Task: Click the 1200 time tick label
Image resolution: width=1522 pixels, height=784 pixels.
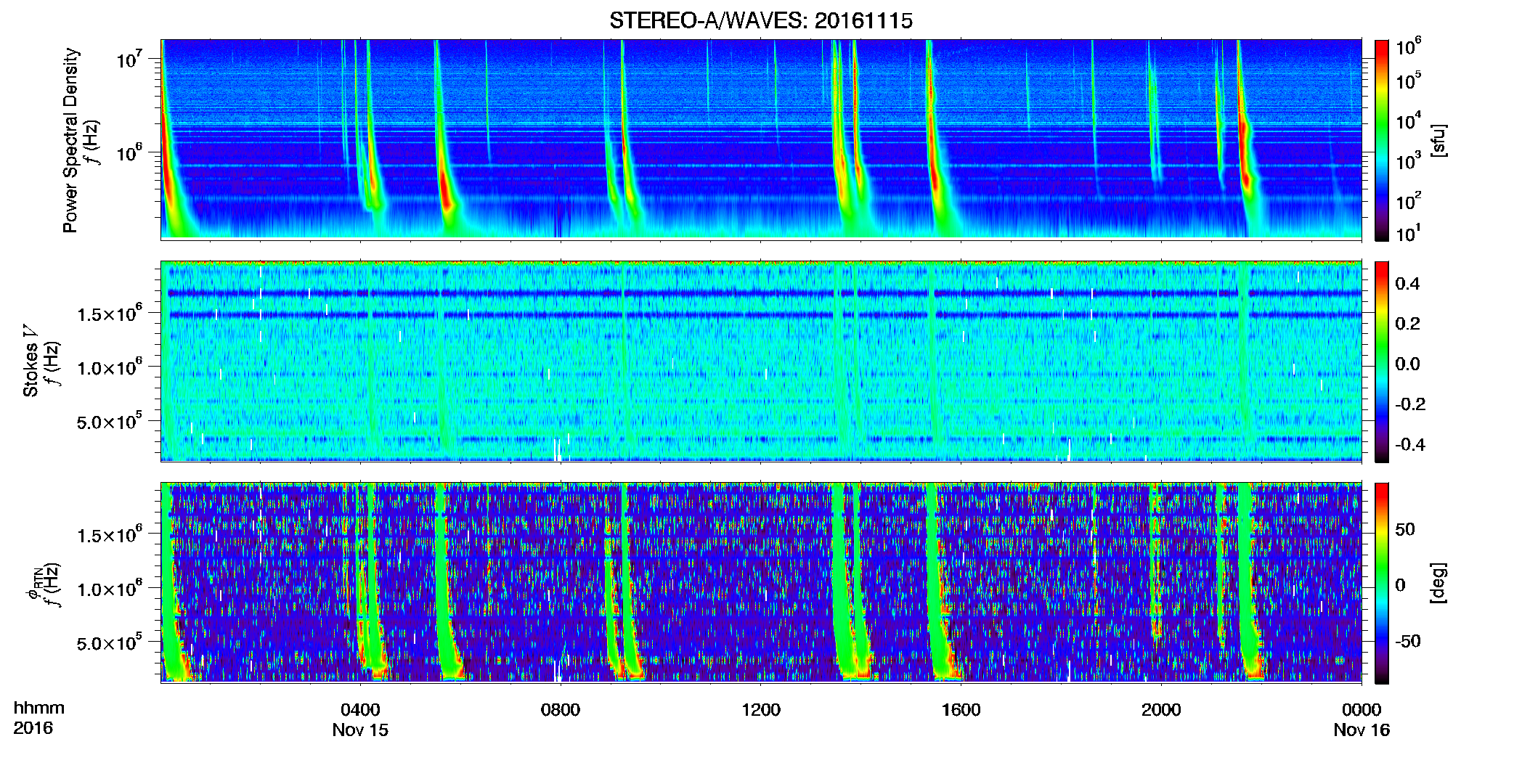Action: [761, 710]
